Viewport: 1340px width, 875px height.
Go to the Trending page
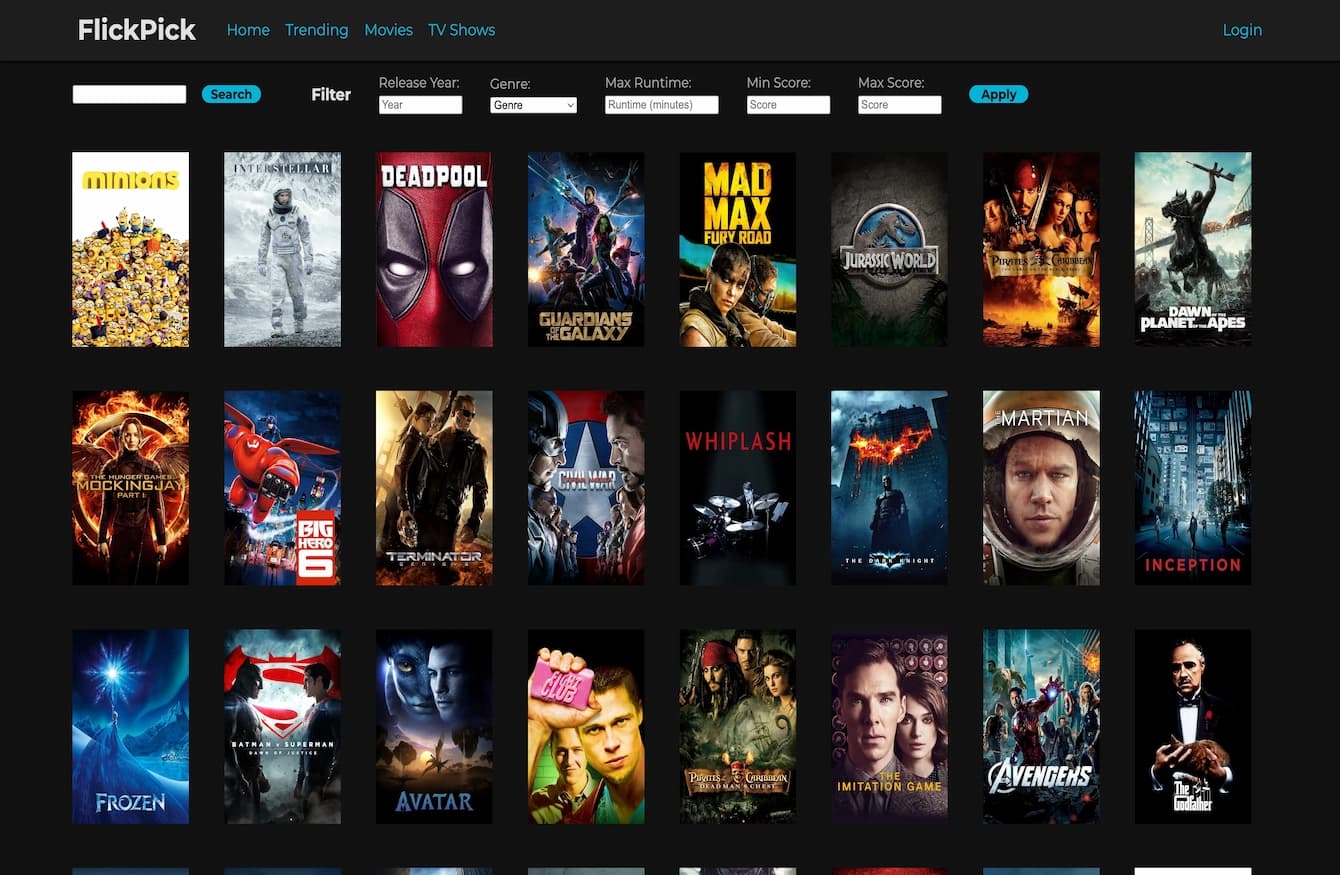[x=316, y=30]
